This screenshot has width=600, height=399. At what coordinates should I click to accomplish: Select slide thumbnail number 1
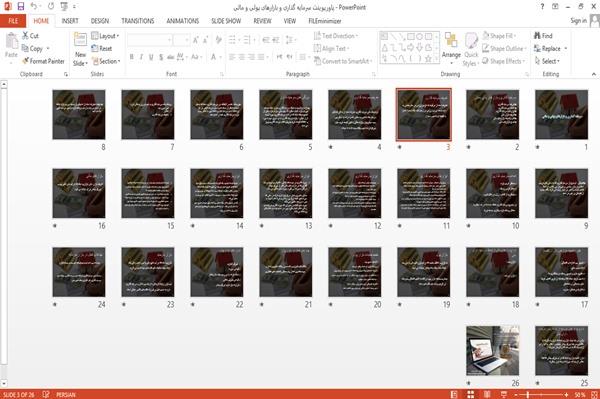[x=561, y=114]
